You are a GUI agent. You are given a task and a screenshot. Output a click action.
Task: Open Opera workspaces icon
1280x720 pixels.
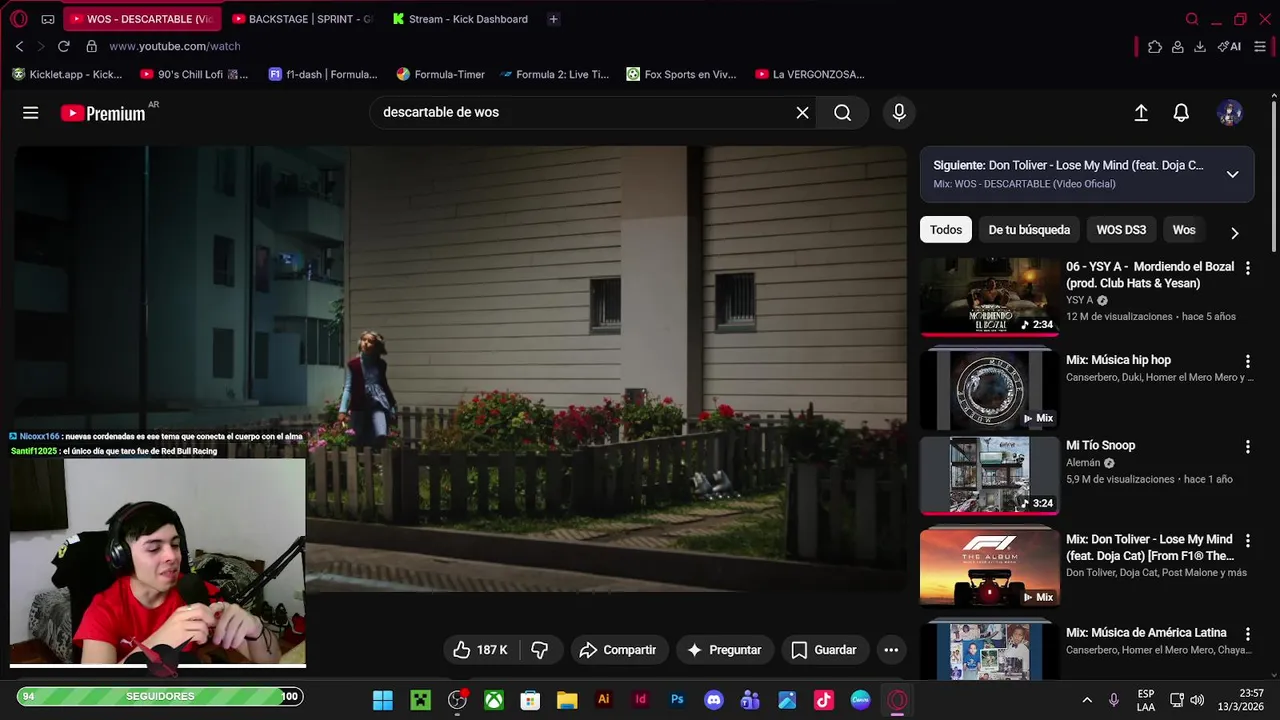click(x=47, y=19)
